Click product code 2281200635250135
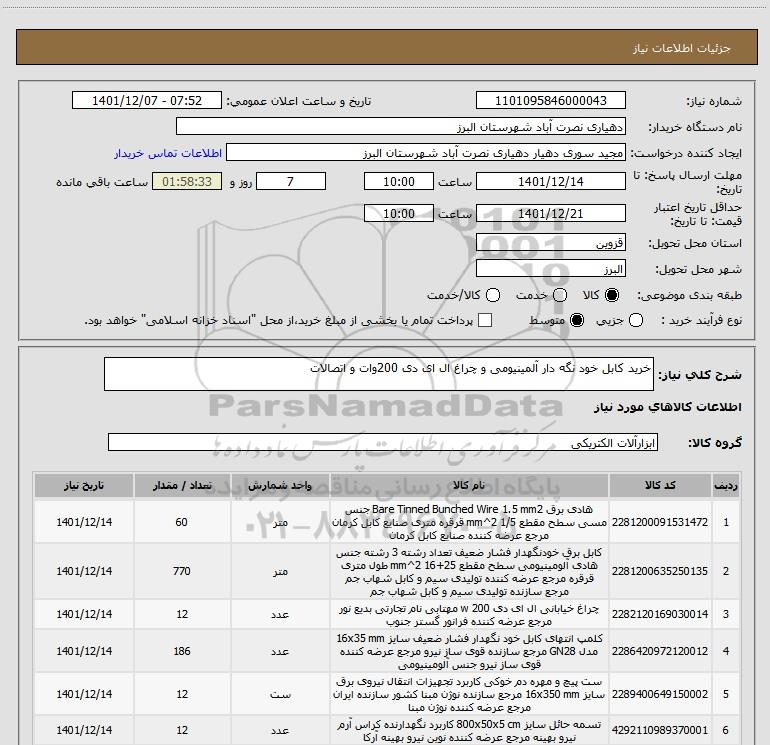Image resolution: width=770 pixels, height=745 pixels. (x=660, y=571)
